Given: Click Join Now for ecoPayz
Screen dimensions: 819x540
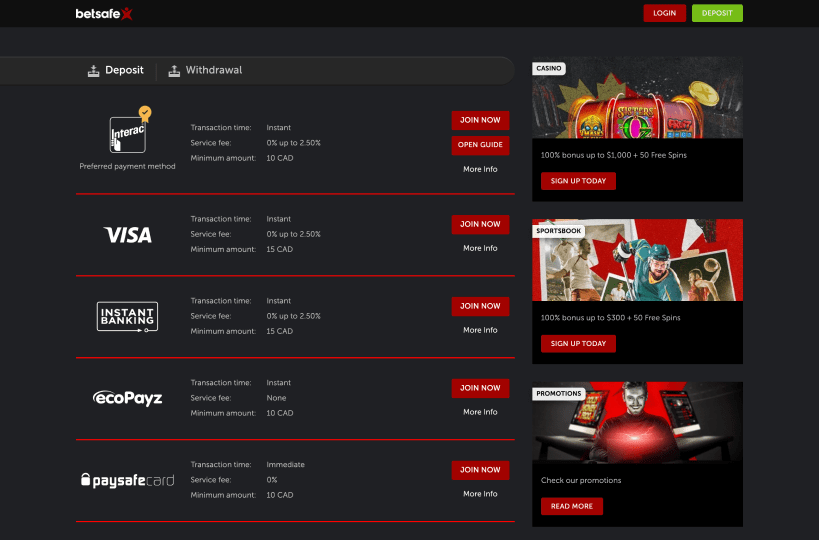Looking at the screenshot, I should coord(480,388).
